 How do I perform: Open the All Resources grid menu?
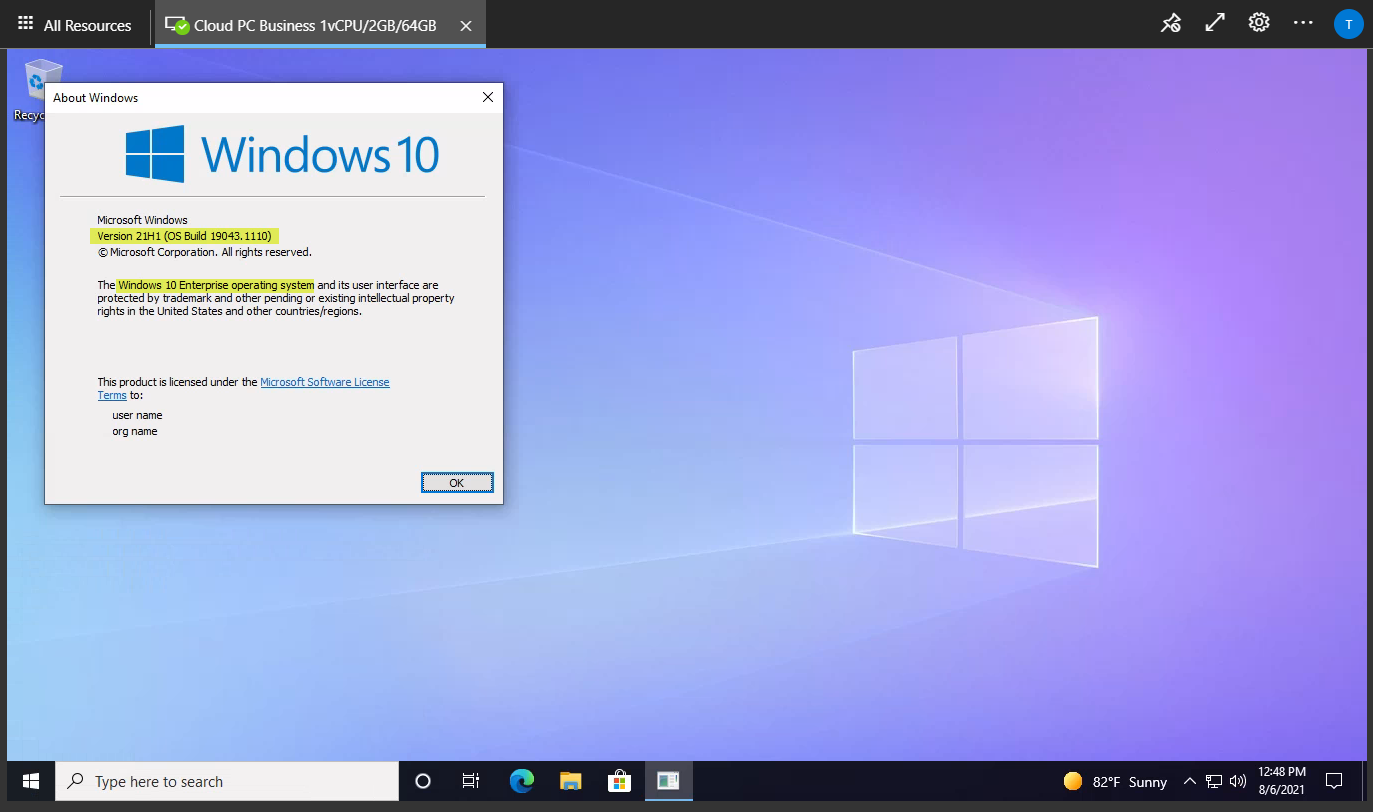[75, 25]
